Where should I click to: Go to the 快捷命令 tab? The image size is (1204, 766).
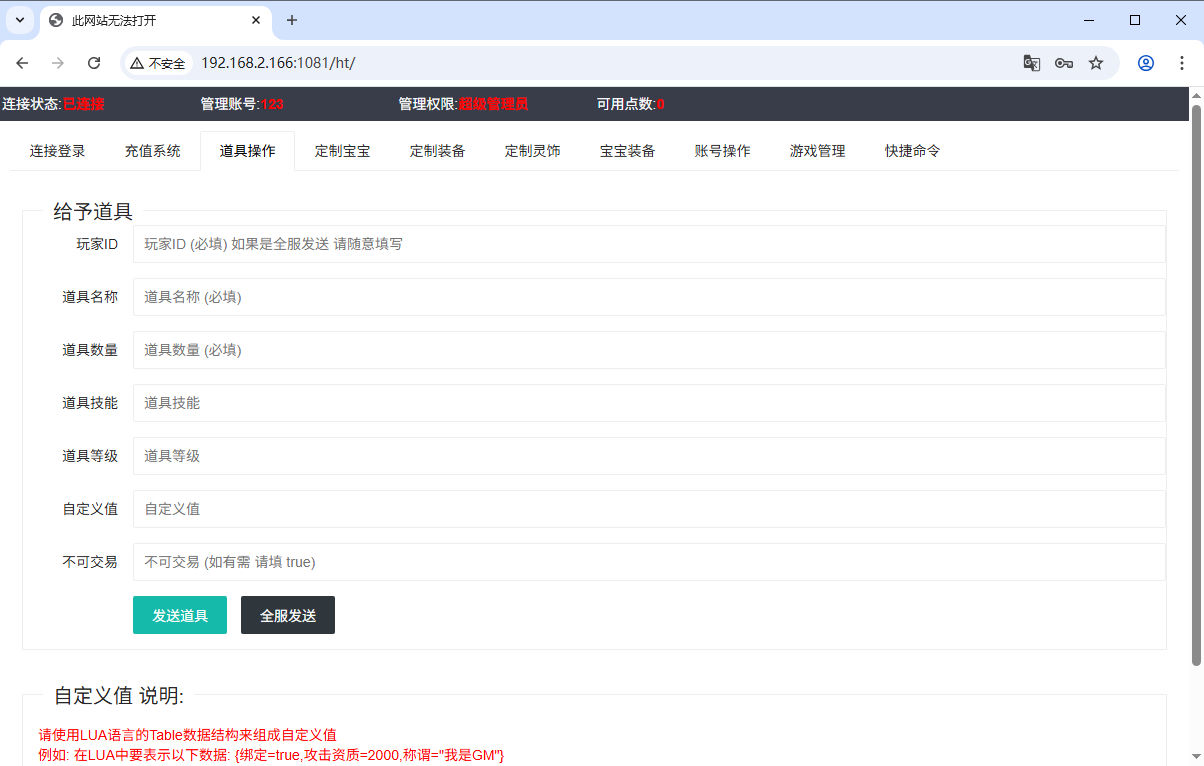click(913, 151)
